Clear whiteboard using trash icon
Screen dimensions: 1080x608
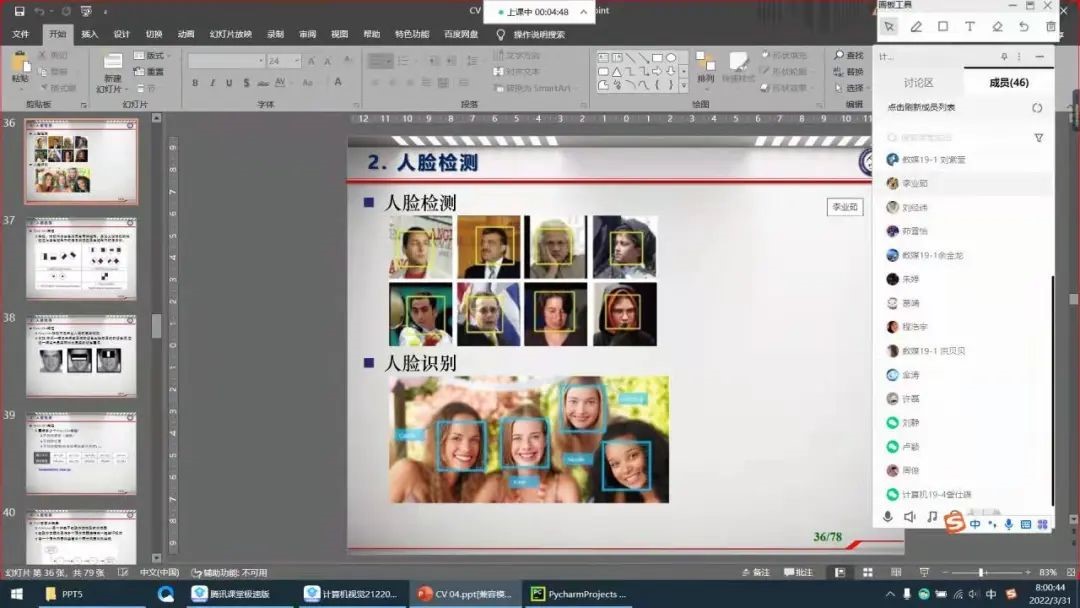pyautogui.click(x=1050, y=27)
